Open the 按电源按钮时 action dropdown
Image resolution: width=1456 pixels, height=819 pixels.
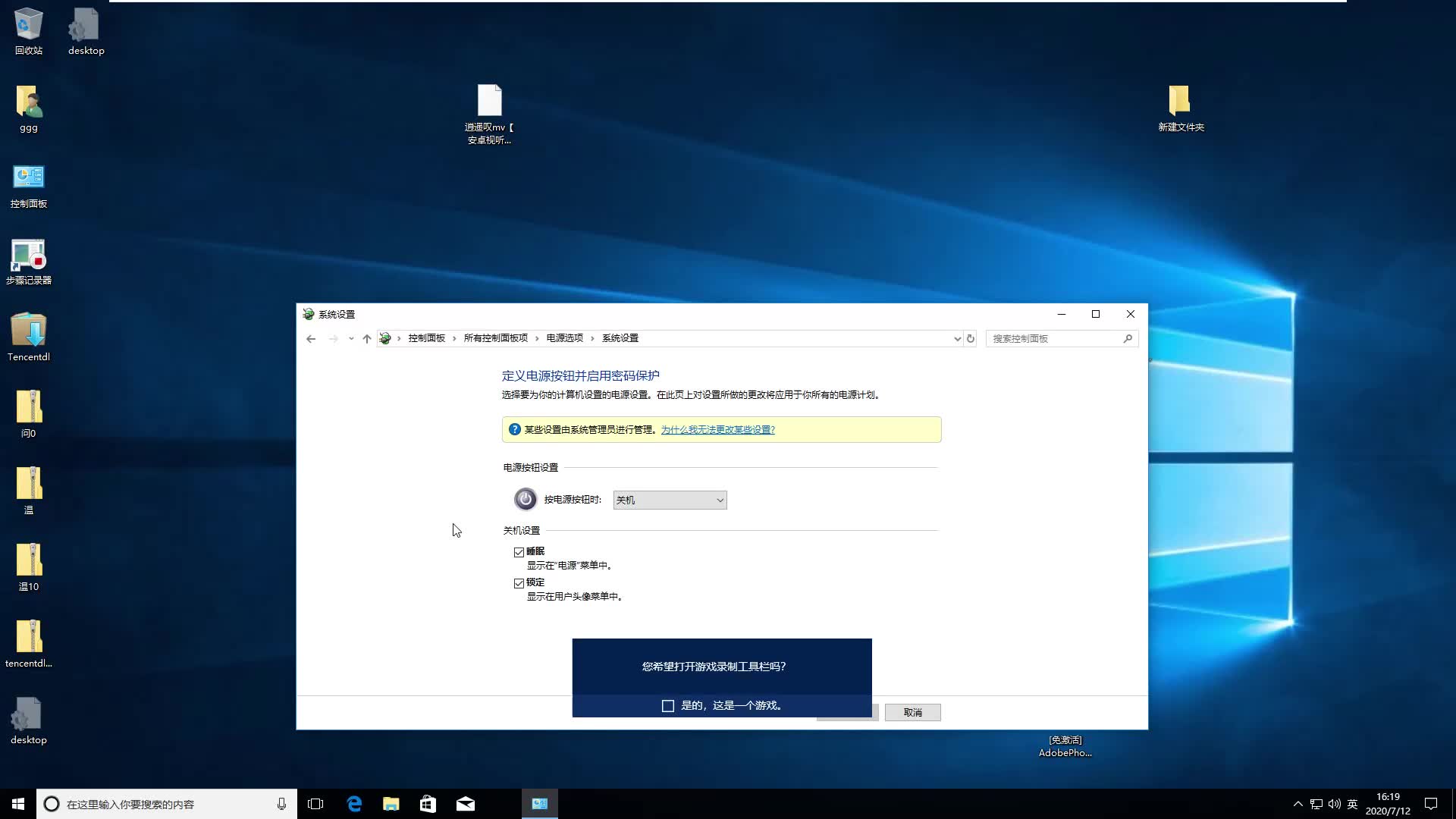coord(670,500)
